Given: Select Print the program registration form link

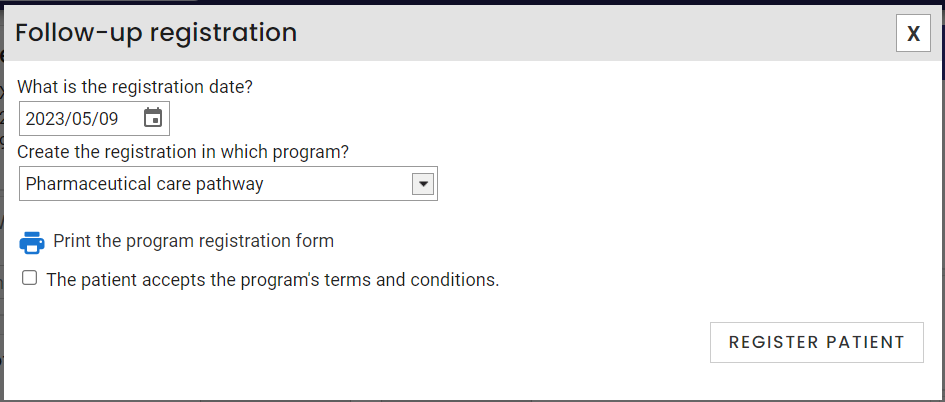Looking at the screenshot, I should 193,241.
